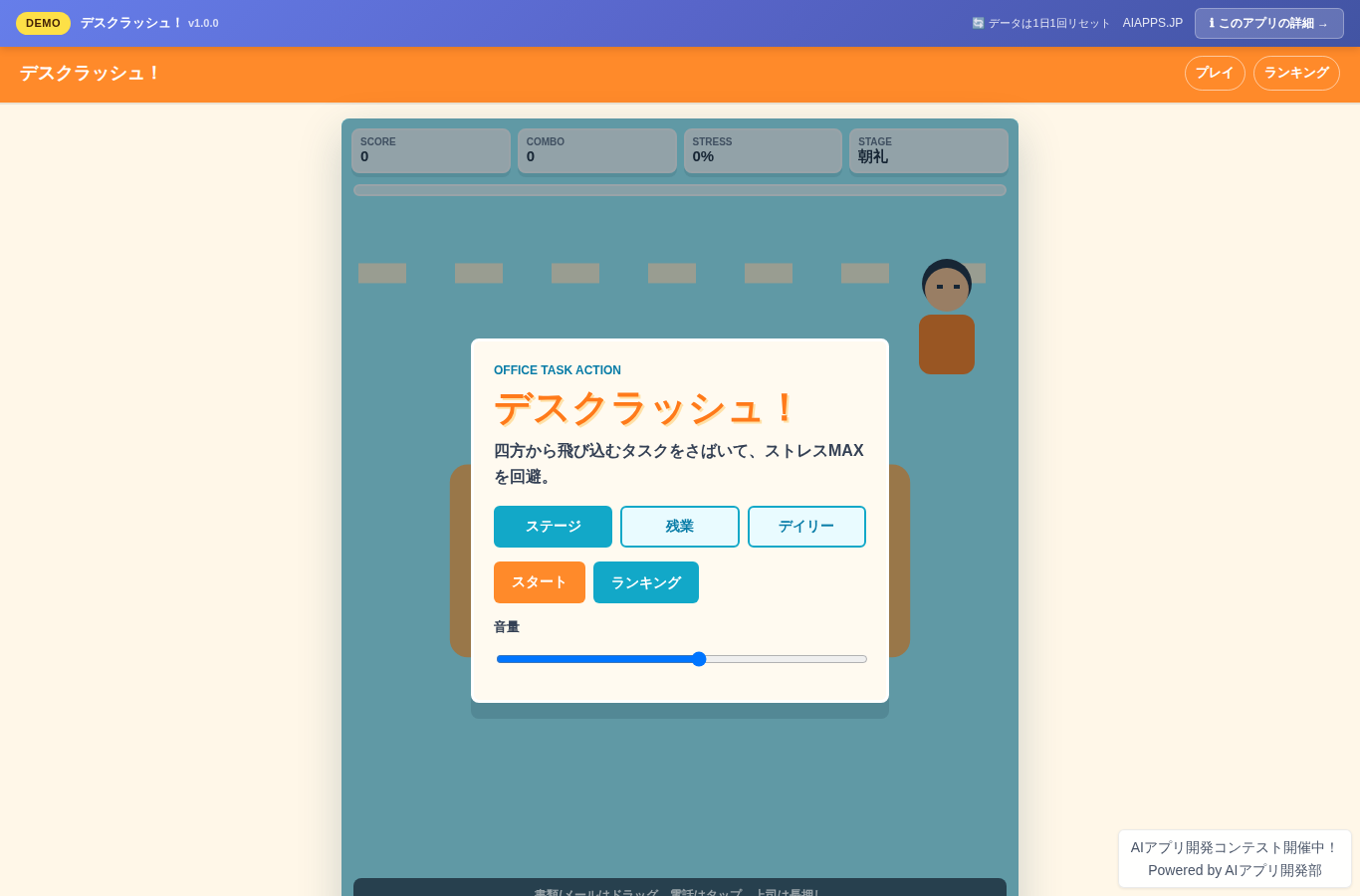Image resolution: width=1360 pixels, height=896 pixels.
Task: Click the 四方から飛び込むタスク description text
Action: click(x=679, y=464)
